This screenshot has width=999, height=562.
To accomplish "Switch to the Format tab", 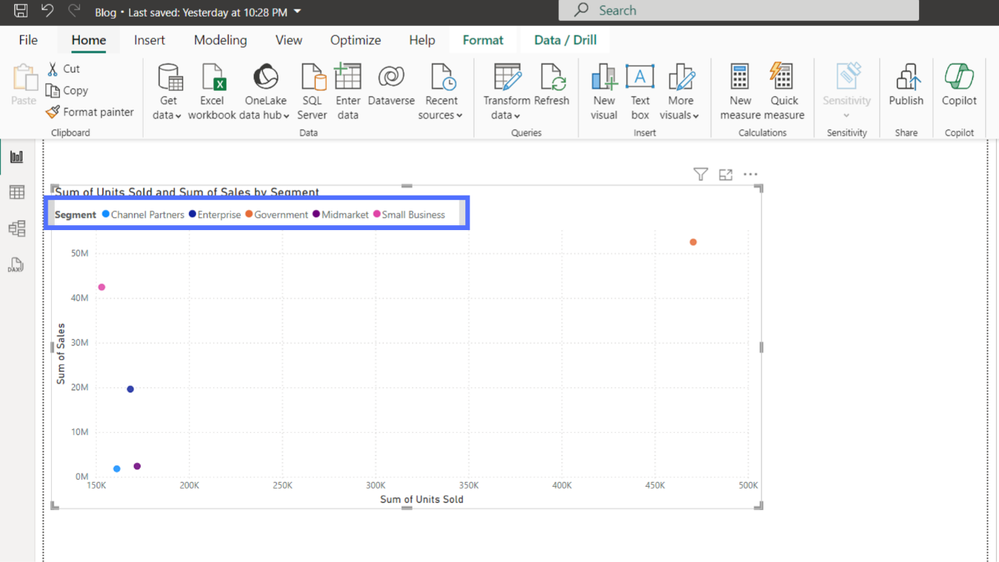I will click(x=483, y=40).
